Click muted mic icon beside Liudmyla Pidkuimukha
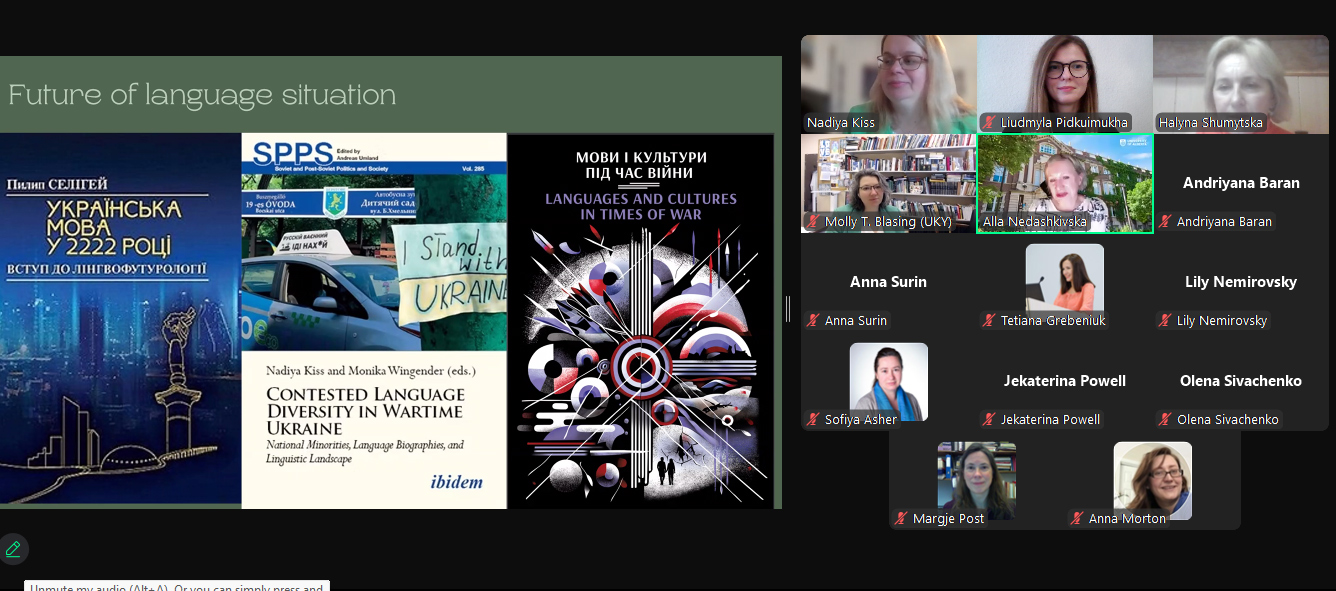 tap(990, 123)
